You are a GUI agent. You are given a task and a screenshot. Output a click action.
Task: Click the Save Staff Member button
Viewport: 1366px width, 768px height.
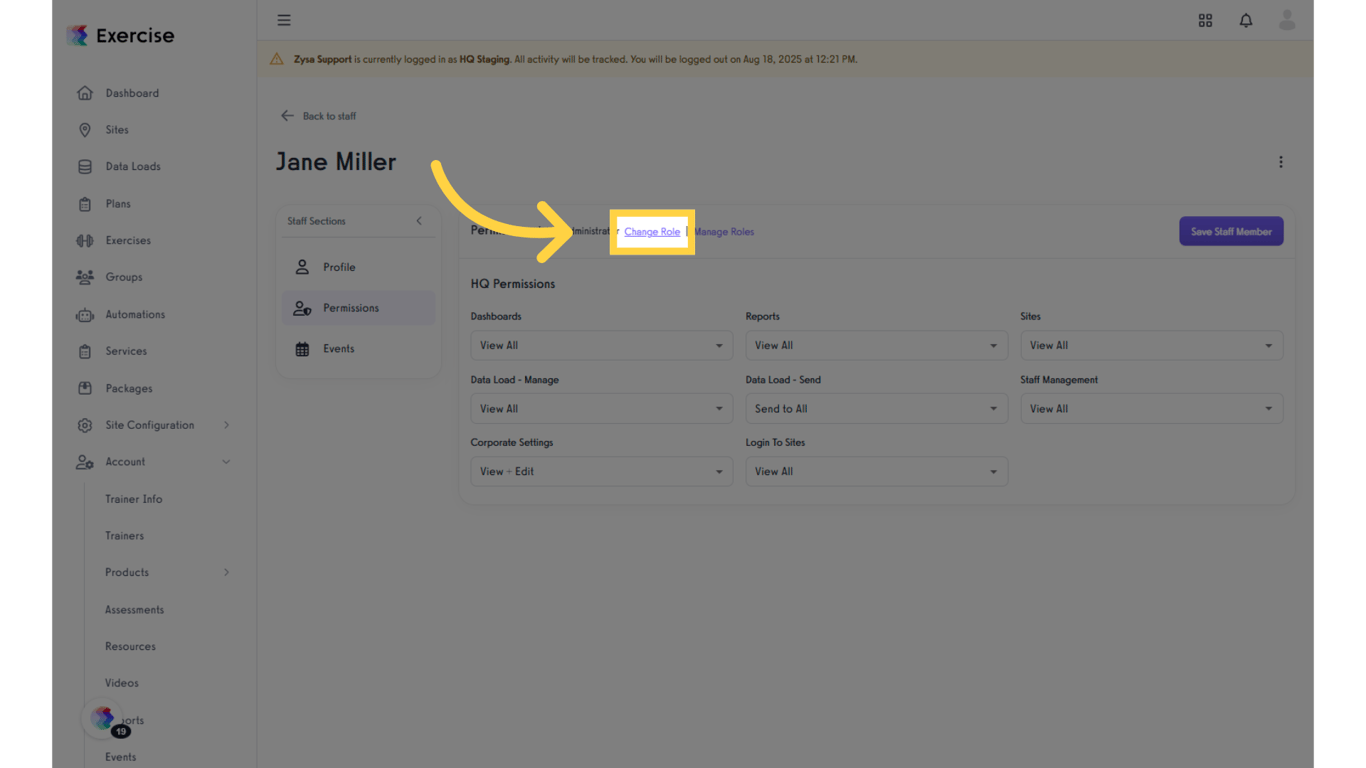(1230, 232)
